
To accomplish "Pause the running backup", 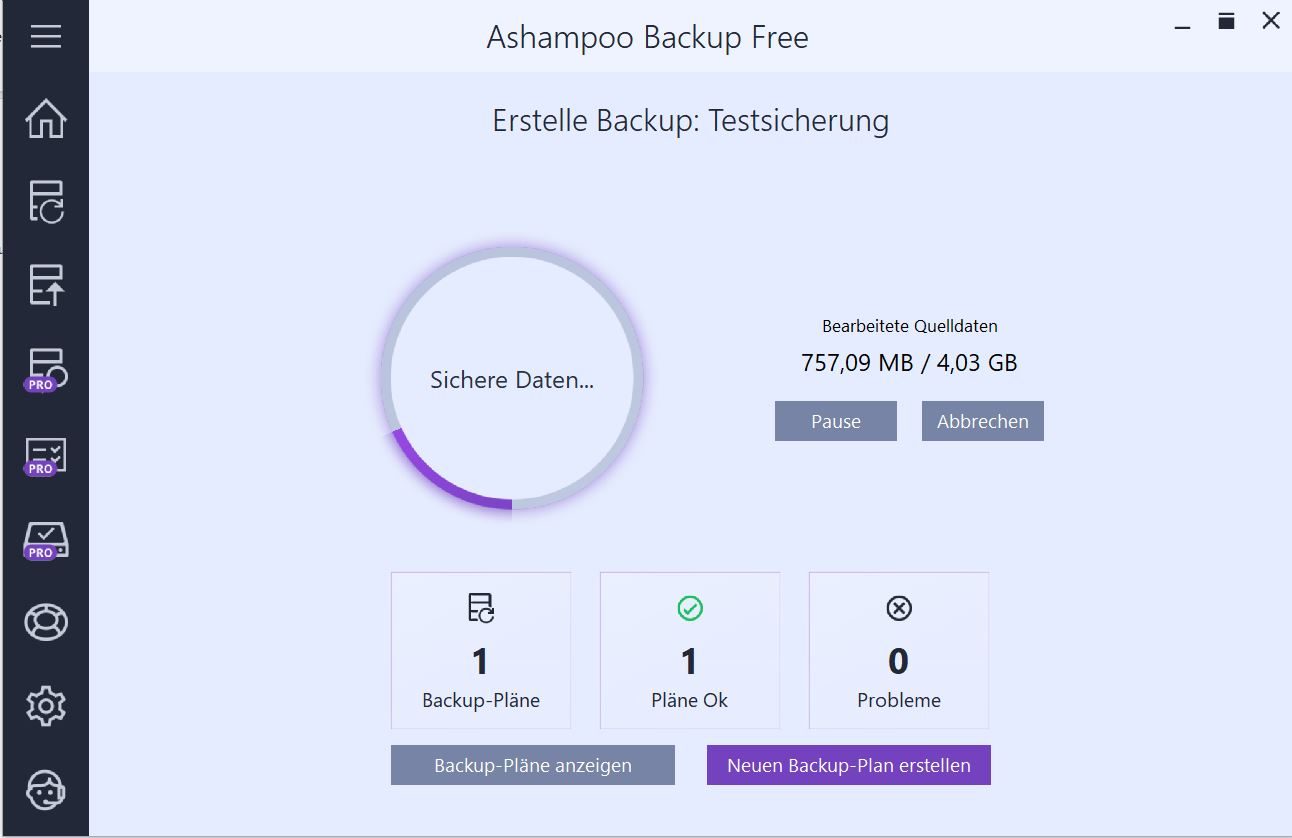I will click(835, 421).
